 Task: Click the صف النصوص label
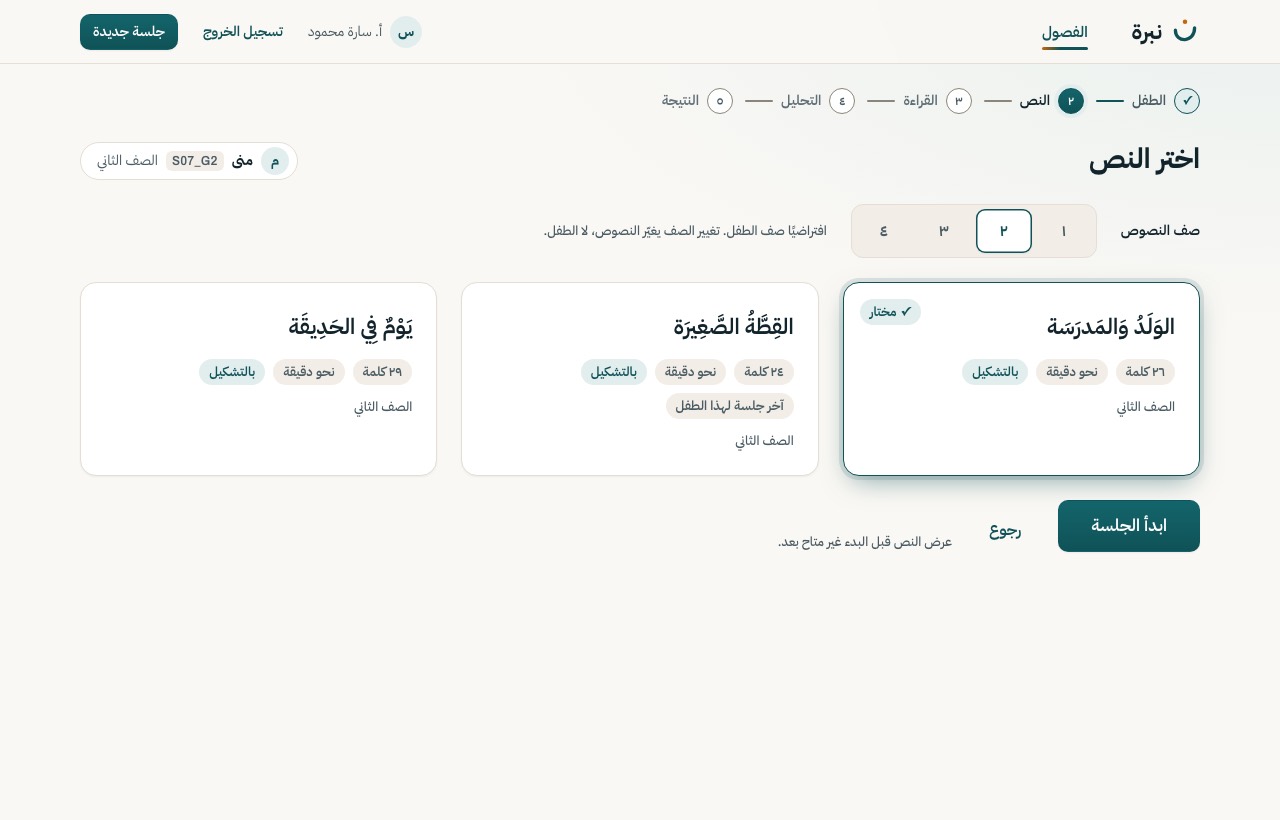[1160, 231]
